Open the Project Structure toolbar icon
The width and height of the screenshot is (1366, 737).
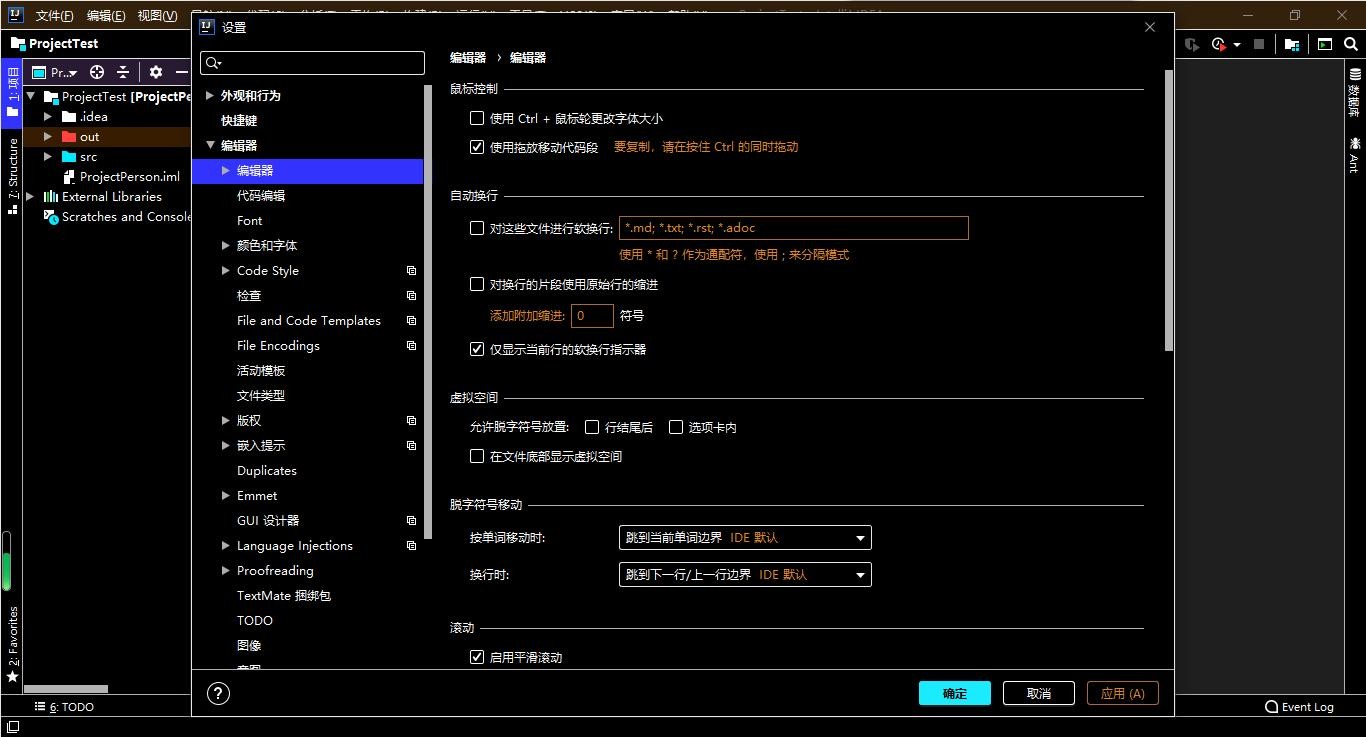[1292, 44]
